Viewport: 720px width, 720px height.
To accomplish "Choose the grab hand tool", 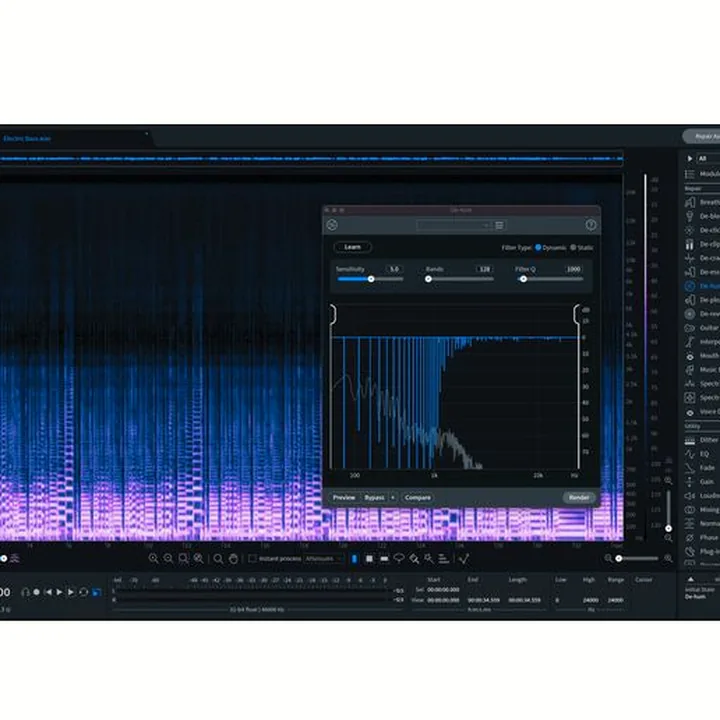I will point(233,558).
